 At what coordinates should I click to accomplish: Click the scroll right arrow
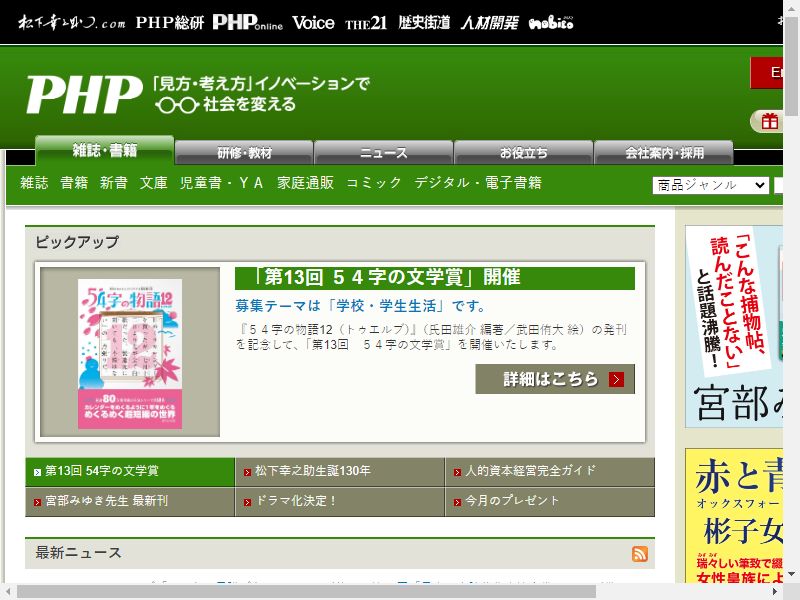(x=775, y=592)
